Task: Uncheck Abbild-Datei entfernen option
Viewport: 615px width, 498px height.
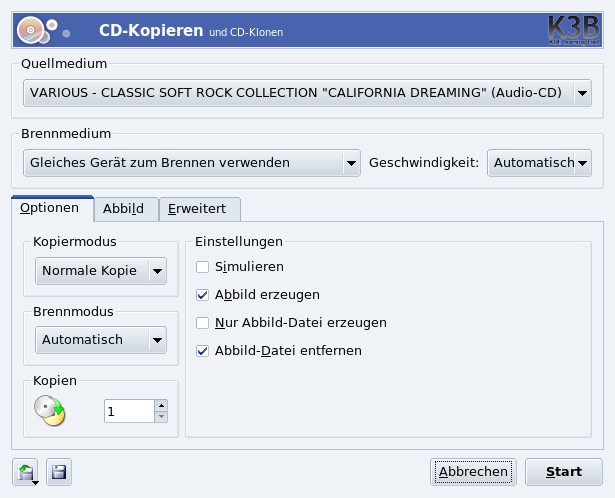Action: pos(203,351)
